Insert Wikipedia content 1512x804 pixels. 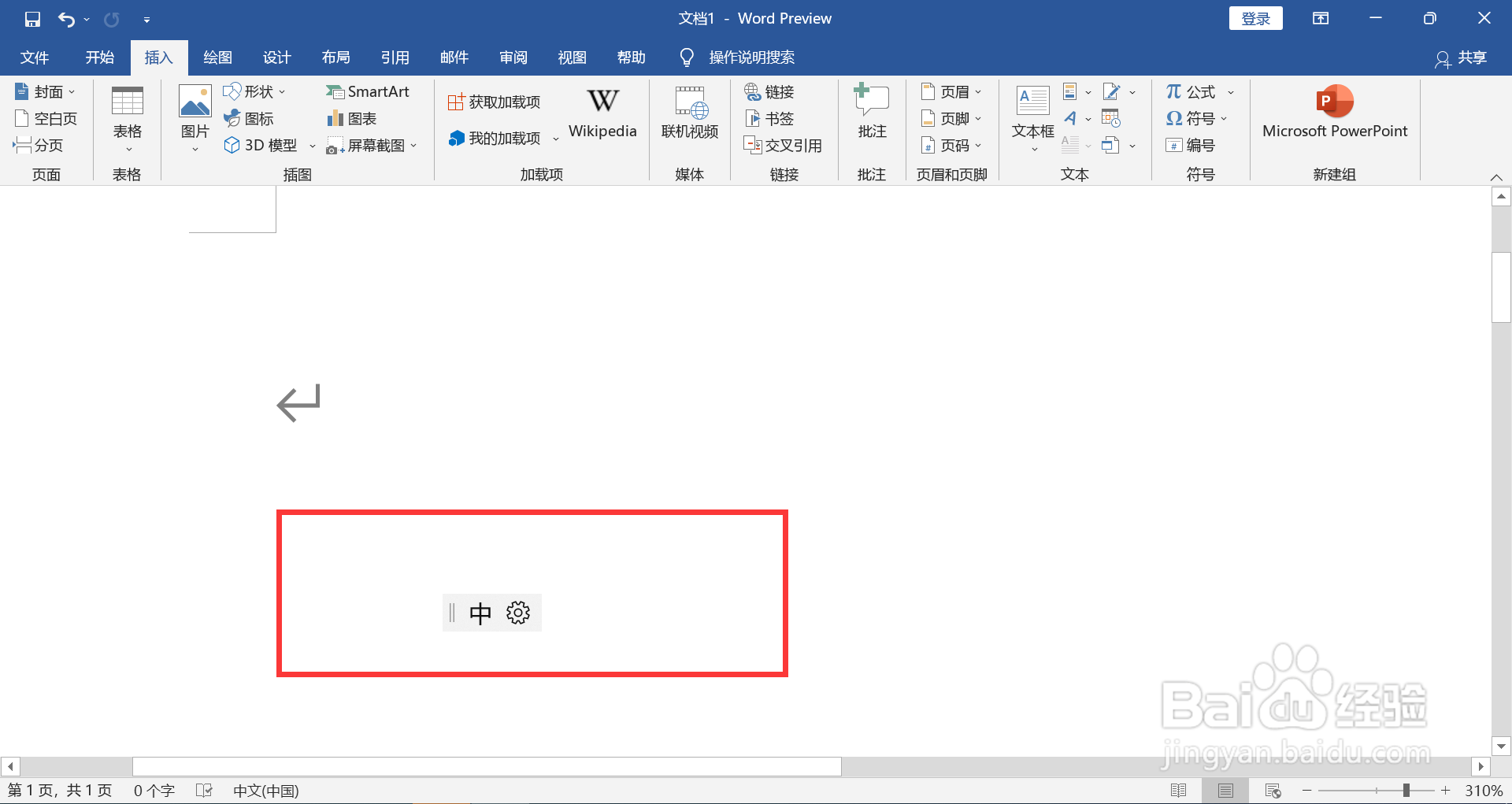tap(602, 114)
